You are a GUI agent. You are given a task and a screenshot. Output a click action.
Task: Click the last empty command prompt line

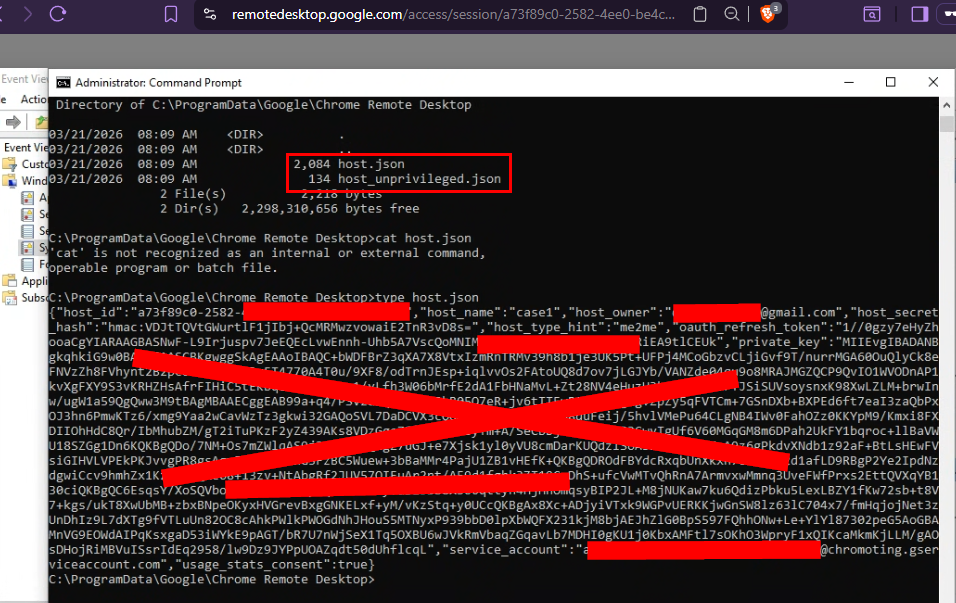point(212,579)
